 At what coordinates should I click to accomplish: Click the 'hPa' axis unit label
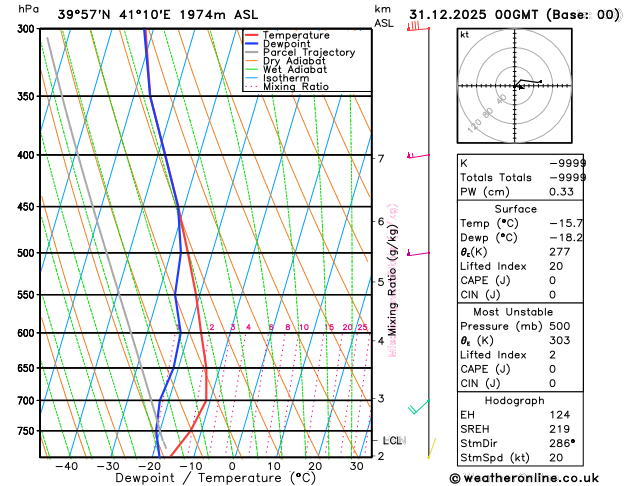[28, 9]
